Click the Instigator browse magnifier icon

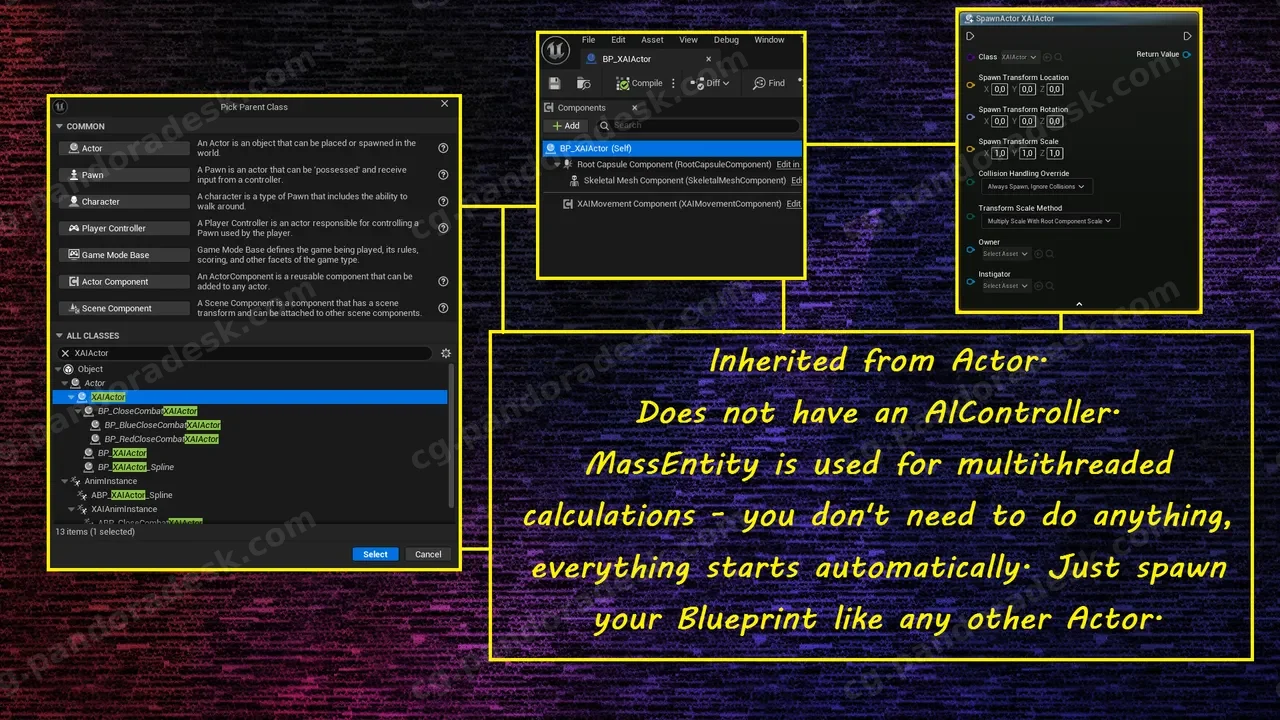[1049, 286]
